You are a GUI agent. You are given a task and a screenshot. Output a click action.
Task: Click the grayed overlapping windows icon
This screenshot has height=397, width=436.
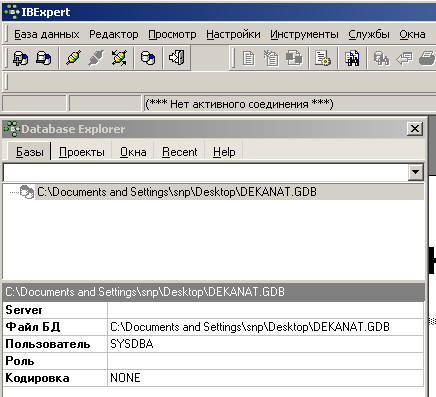[294, 59]
